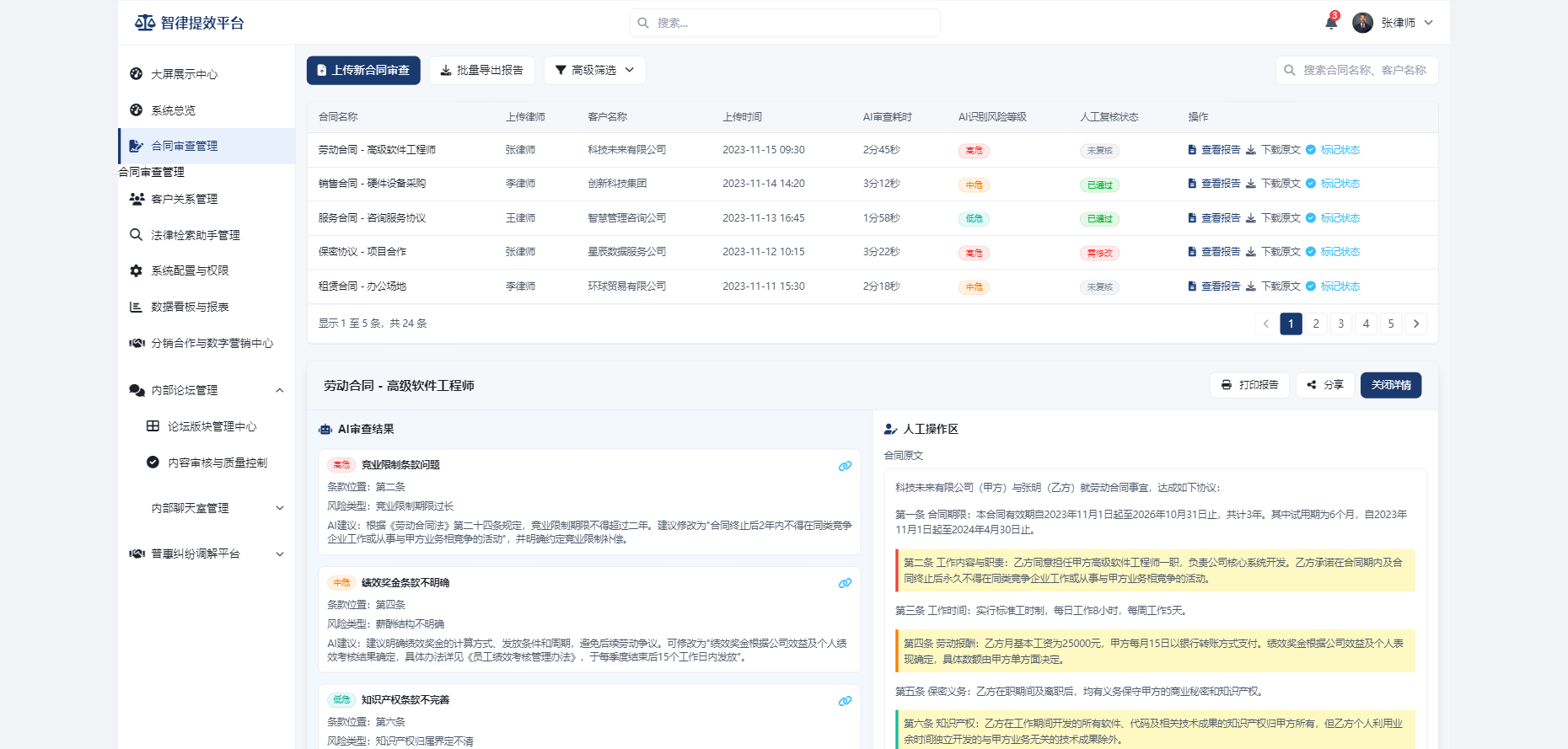Click 分享 button
This screenshot has height=749, width=1568.
(x=1325, y=385)
